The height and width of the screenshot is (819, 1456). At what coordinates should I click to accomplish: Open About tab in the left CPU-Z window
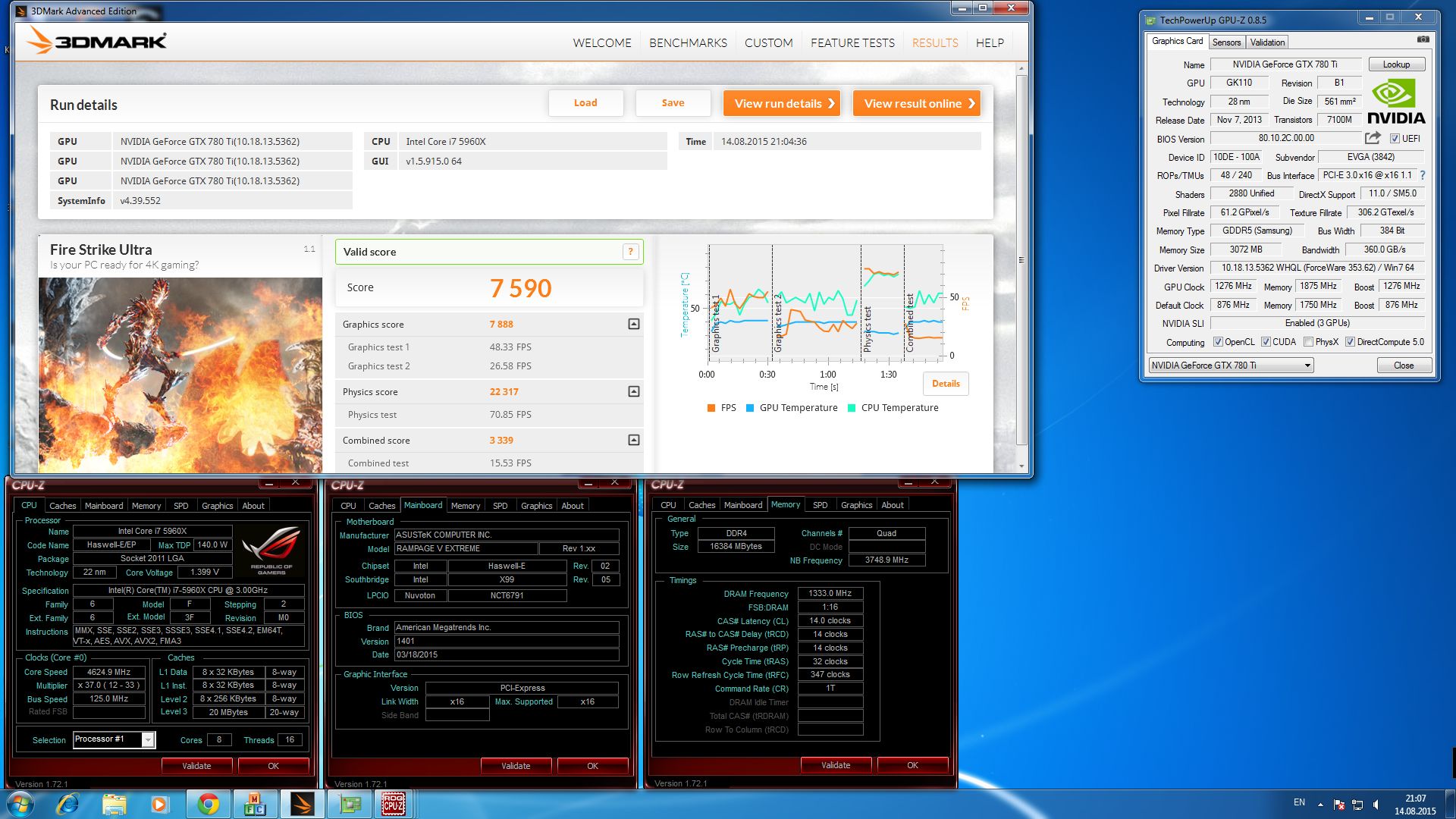253,506
